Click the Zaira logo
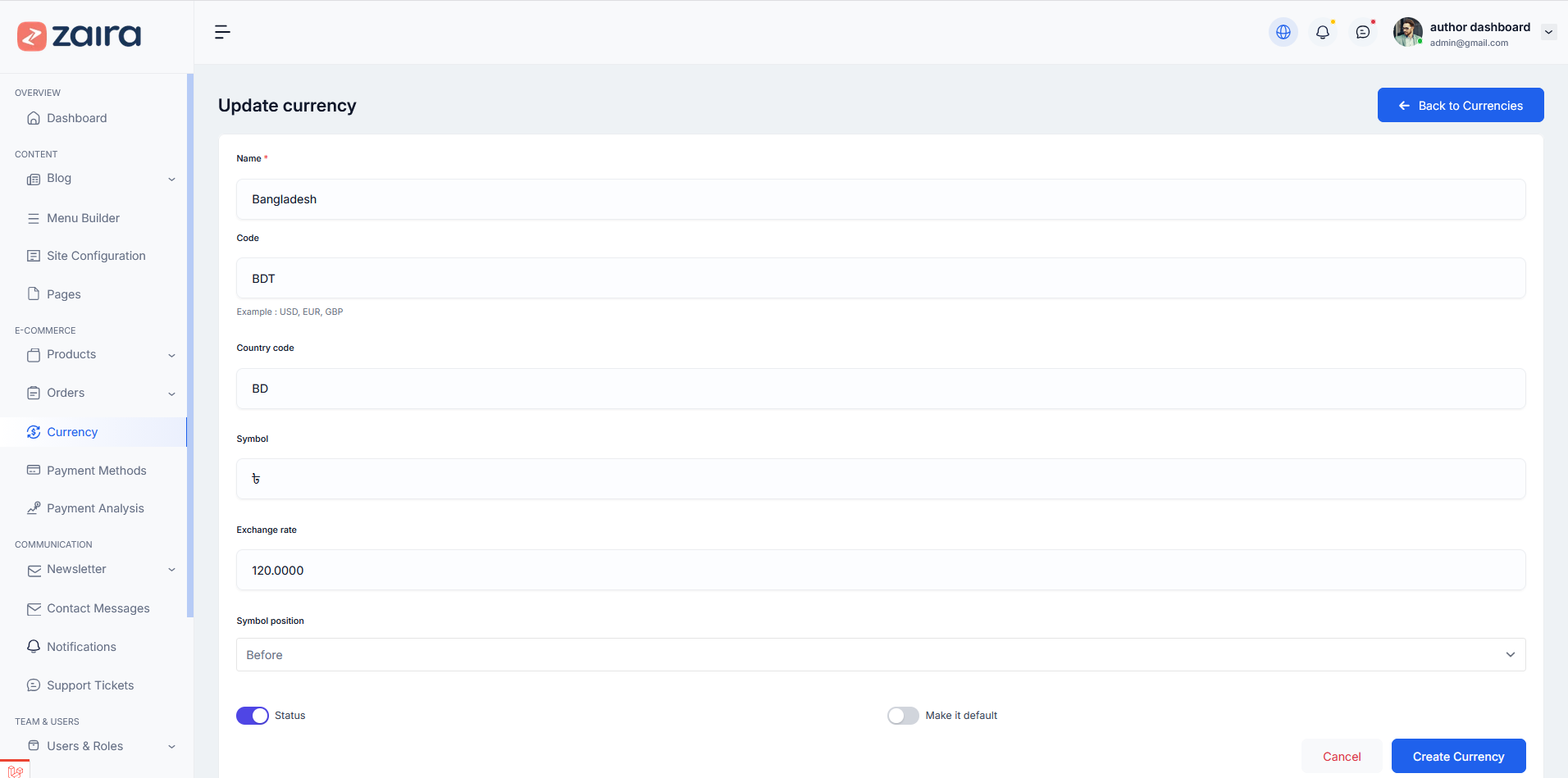1568x778 pixels. (80, 36)
